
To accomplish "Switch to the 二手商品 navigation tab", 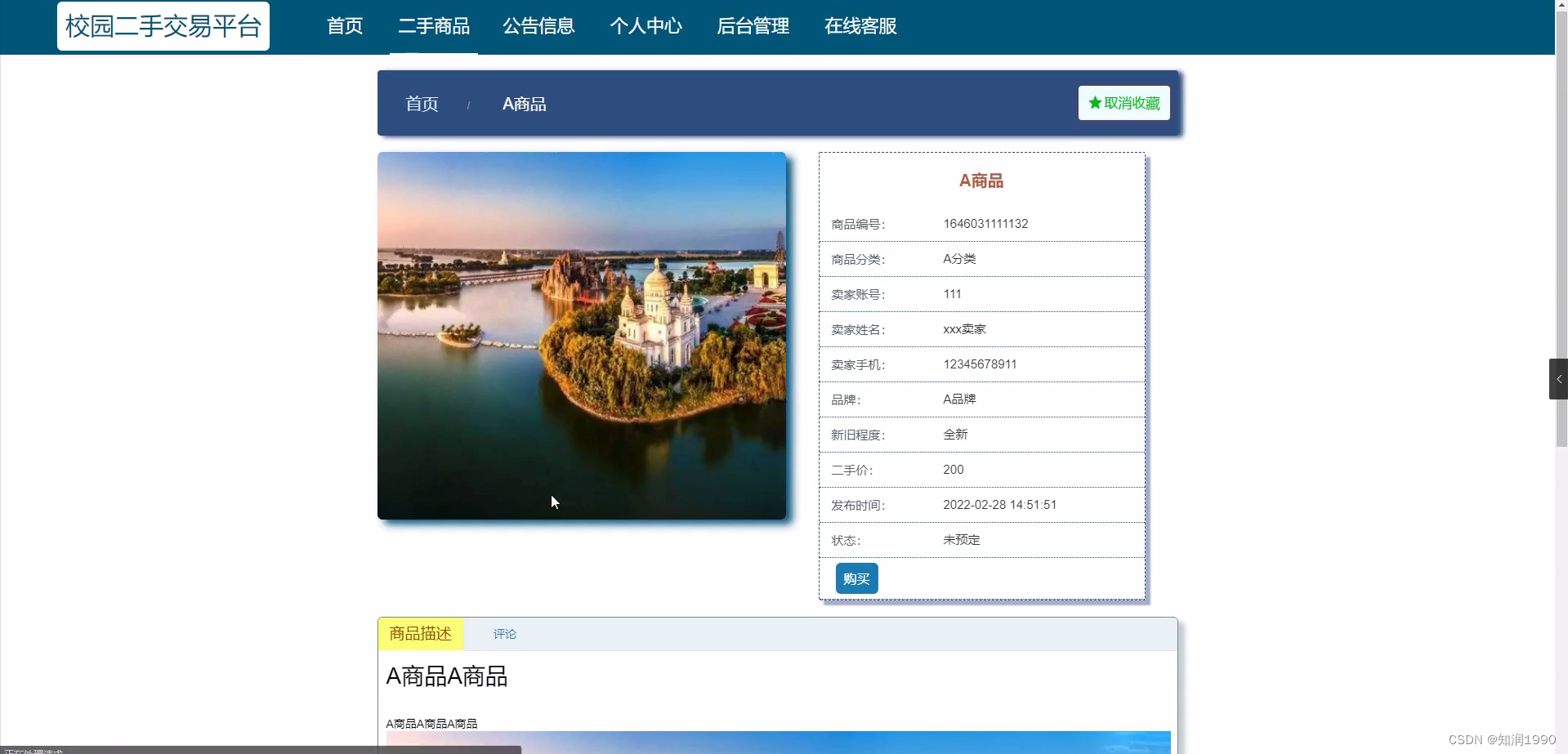I will (433, 26).
